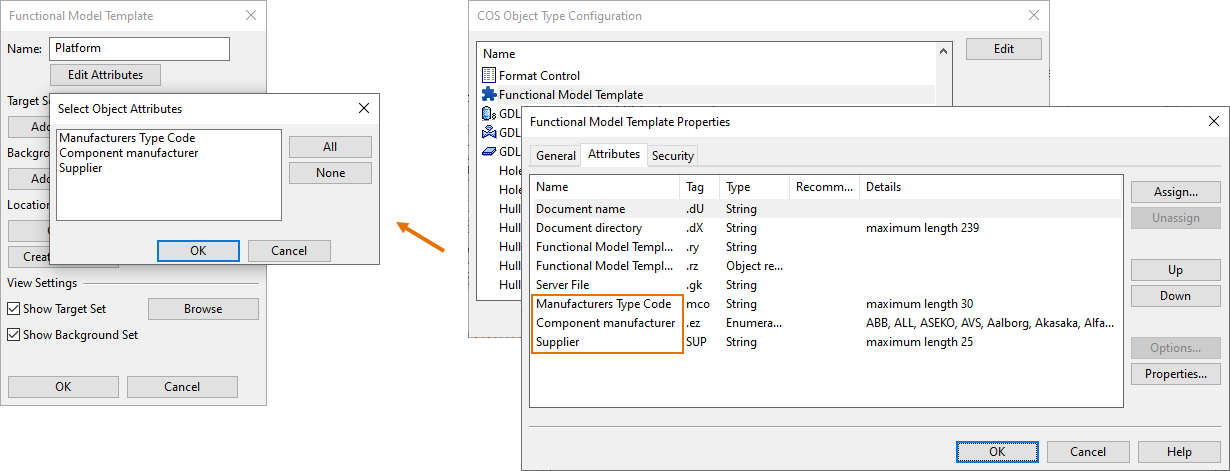Close the Select Object Attributes dialog
The height and width of the screenshot is (471, 1230).
(363, 108)
